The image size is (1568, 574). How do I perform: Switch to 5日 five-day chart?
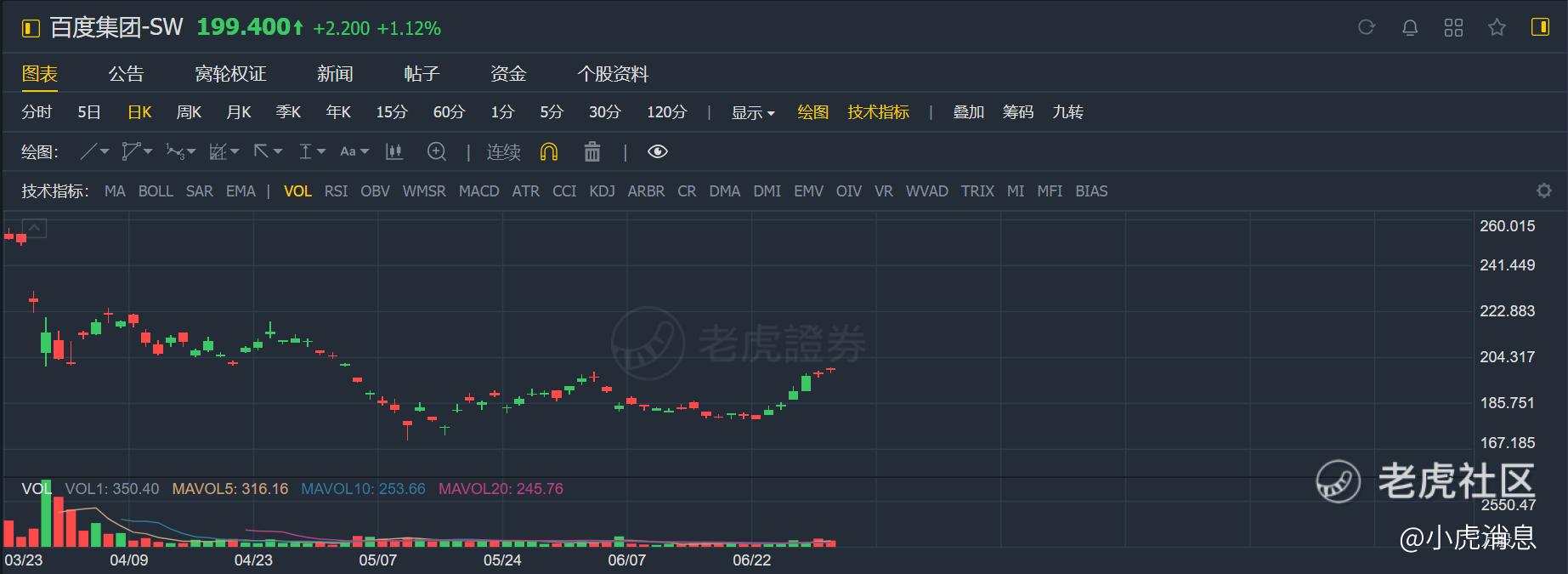89,112
